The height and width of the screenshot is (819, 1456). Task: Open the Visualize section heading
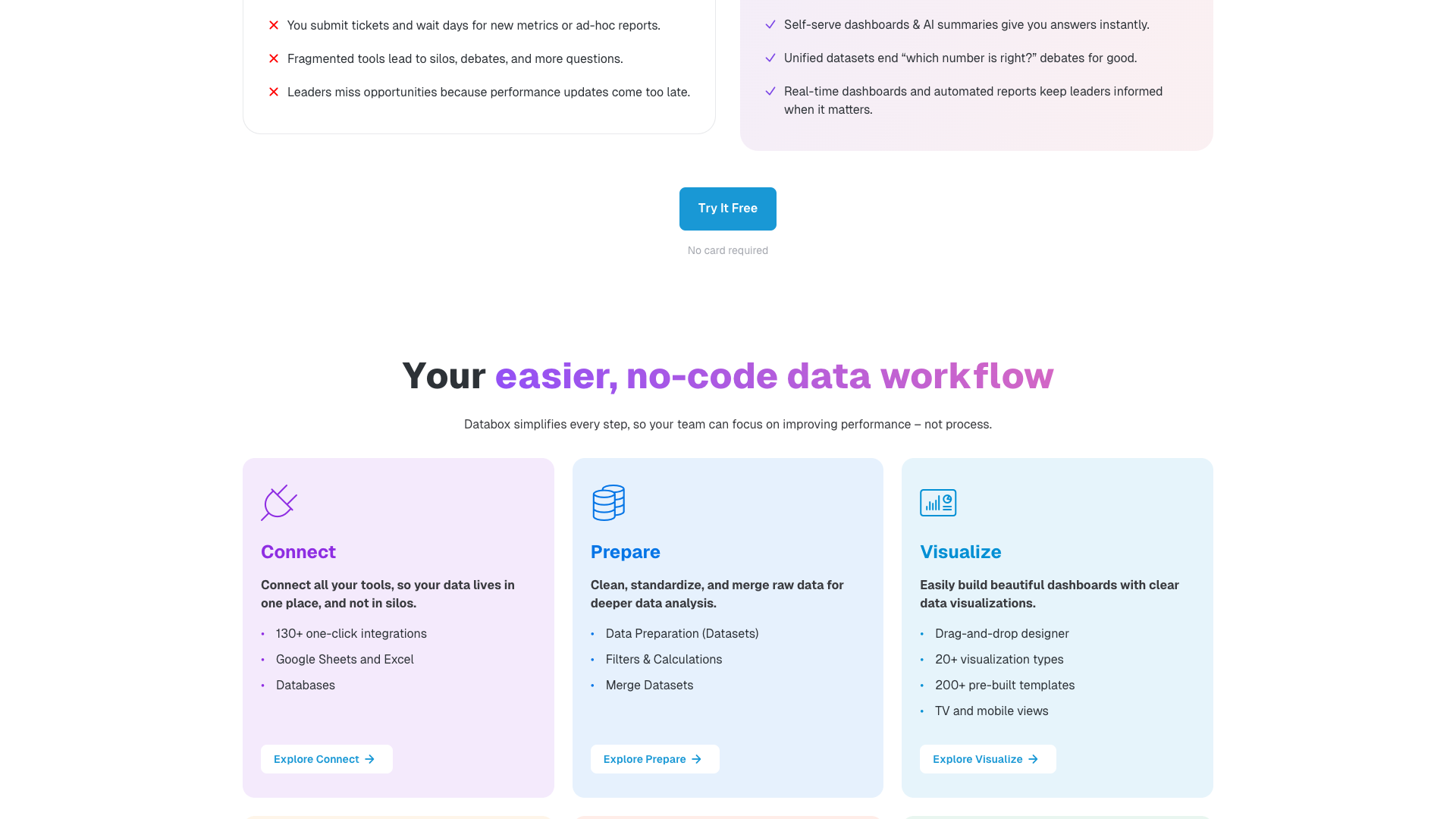coord(961,551)
